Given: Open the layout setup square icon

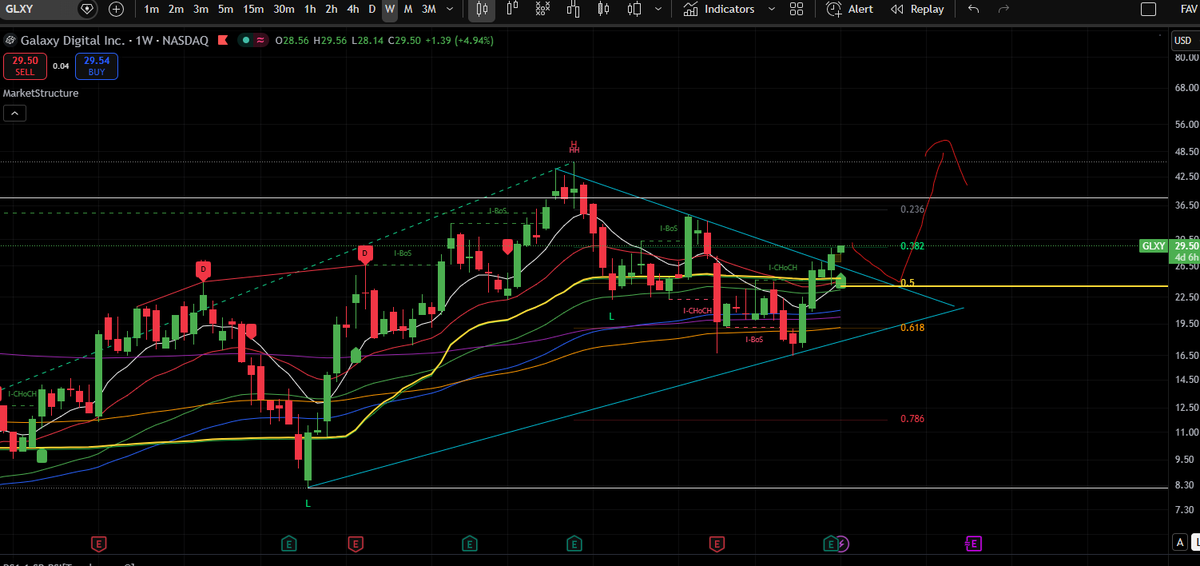Looking at the screenshot, I should 1147,9.
